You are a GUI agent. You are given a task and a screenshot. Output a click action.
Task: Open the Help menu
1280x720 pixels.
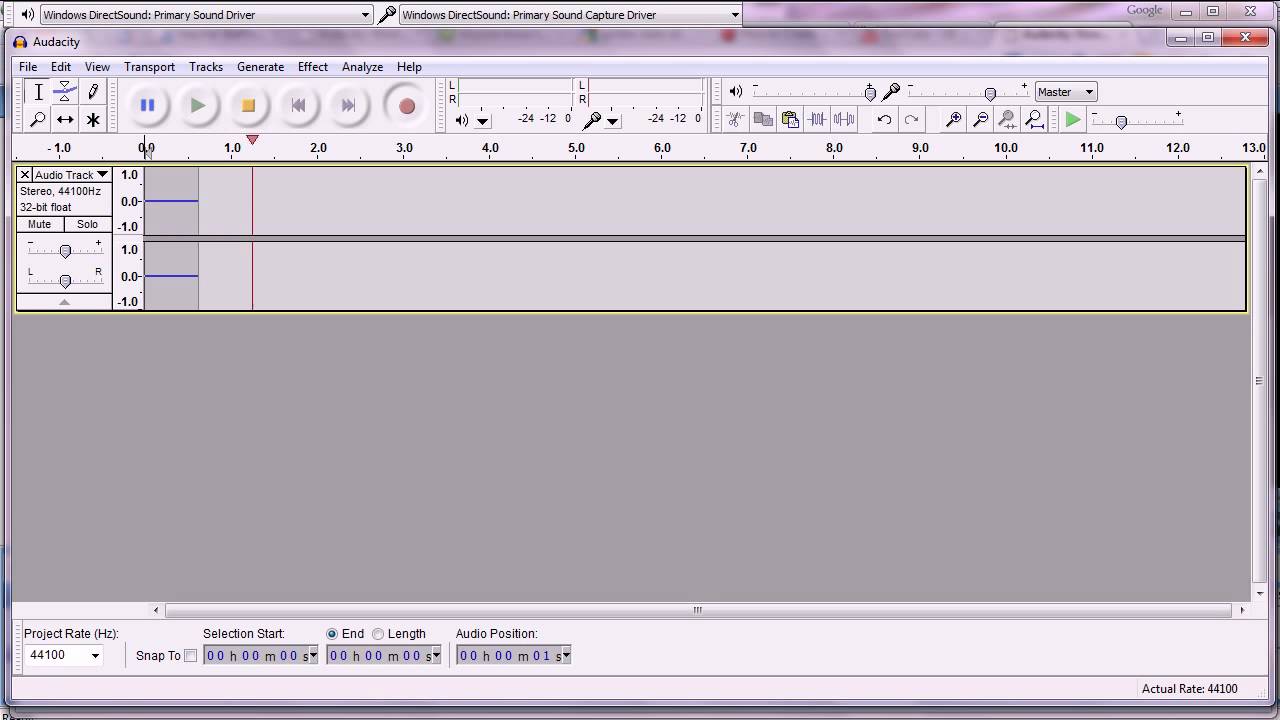[409, 67]
